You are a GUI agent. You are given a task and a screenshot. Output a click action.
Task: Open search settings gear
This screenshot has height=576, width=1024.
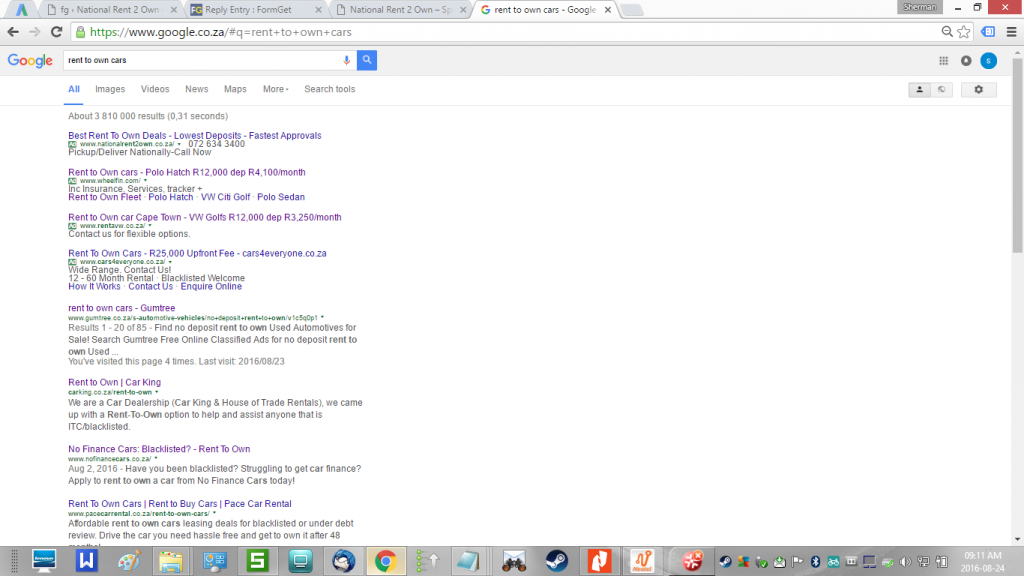click(x=978, y=89)
